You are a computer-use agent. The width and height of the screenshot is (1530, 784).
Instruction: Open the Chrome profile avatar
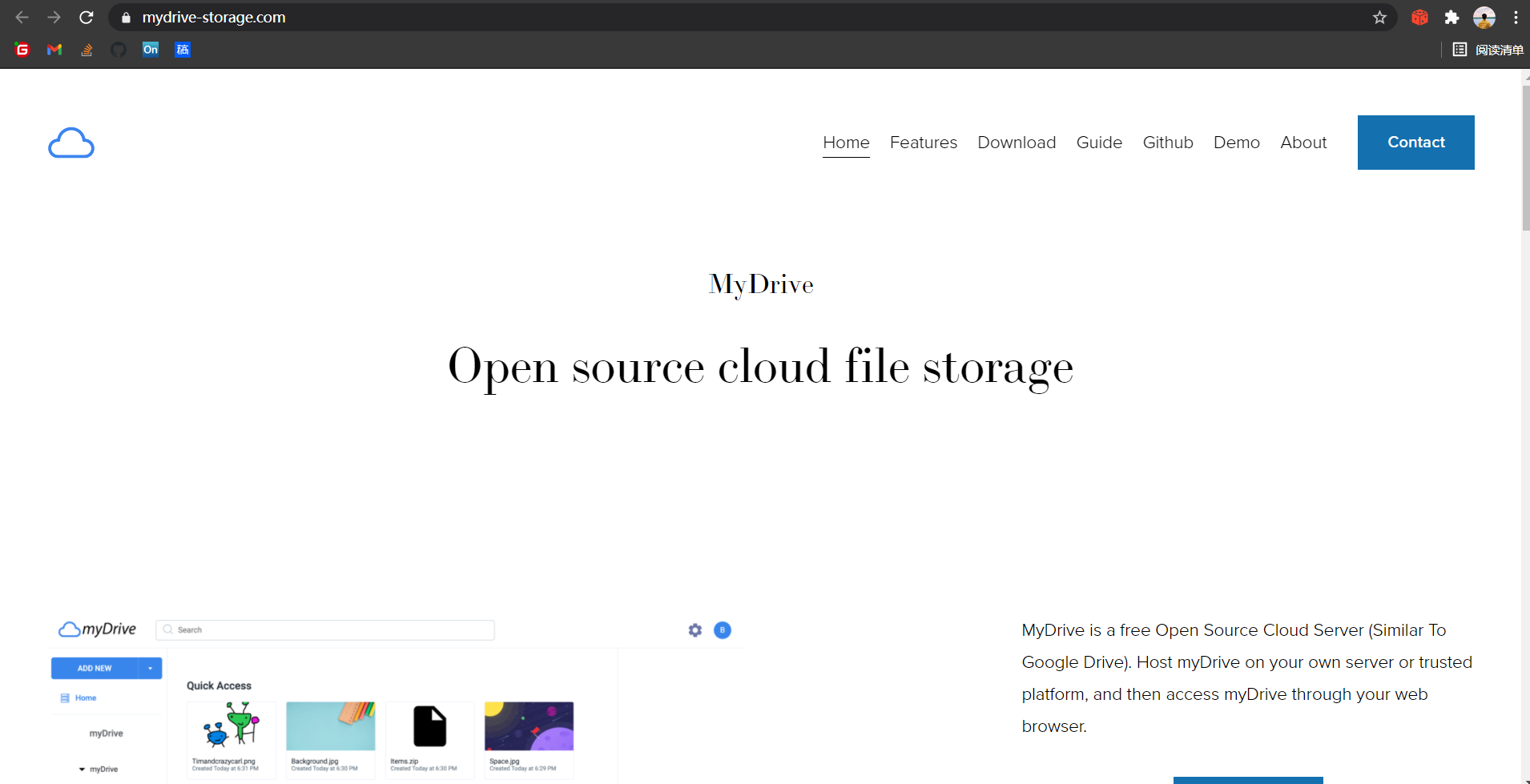pyautogui.click(x=1484, y=18)
